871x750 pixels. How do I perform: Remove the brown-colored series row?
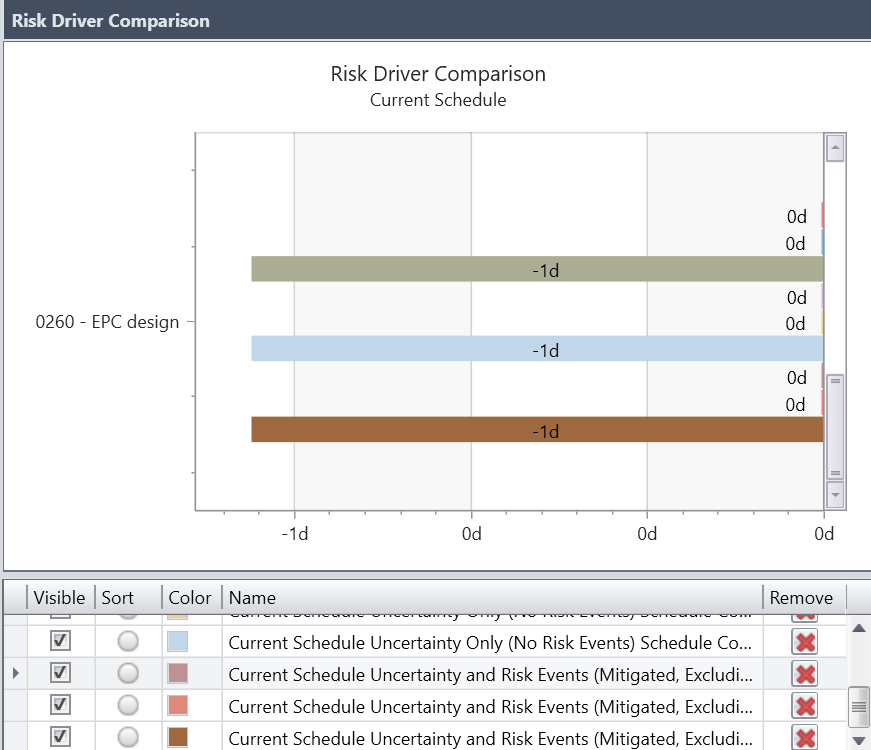click(804, 737)
